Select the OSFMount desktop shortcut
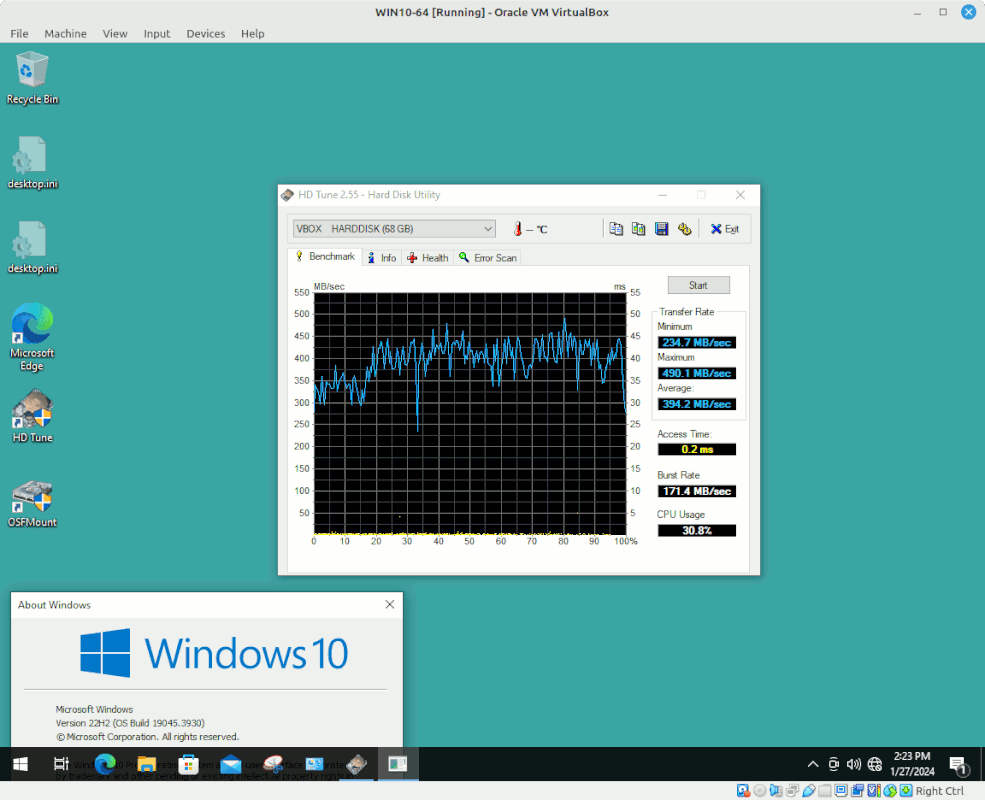The image size is (985, 800). tap(32, 504)
